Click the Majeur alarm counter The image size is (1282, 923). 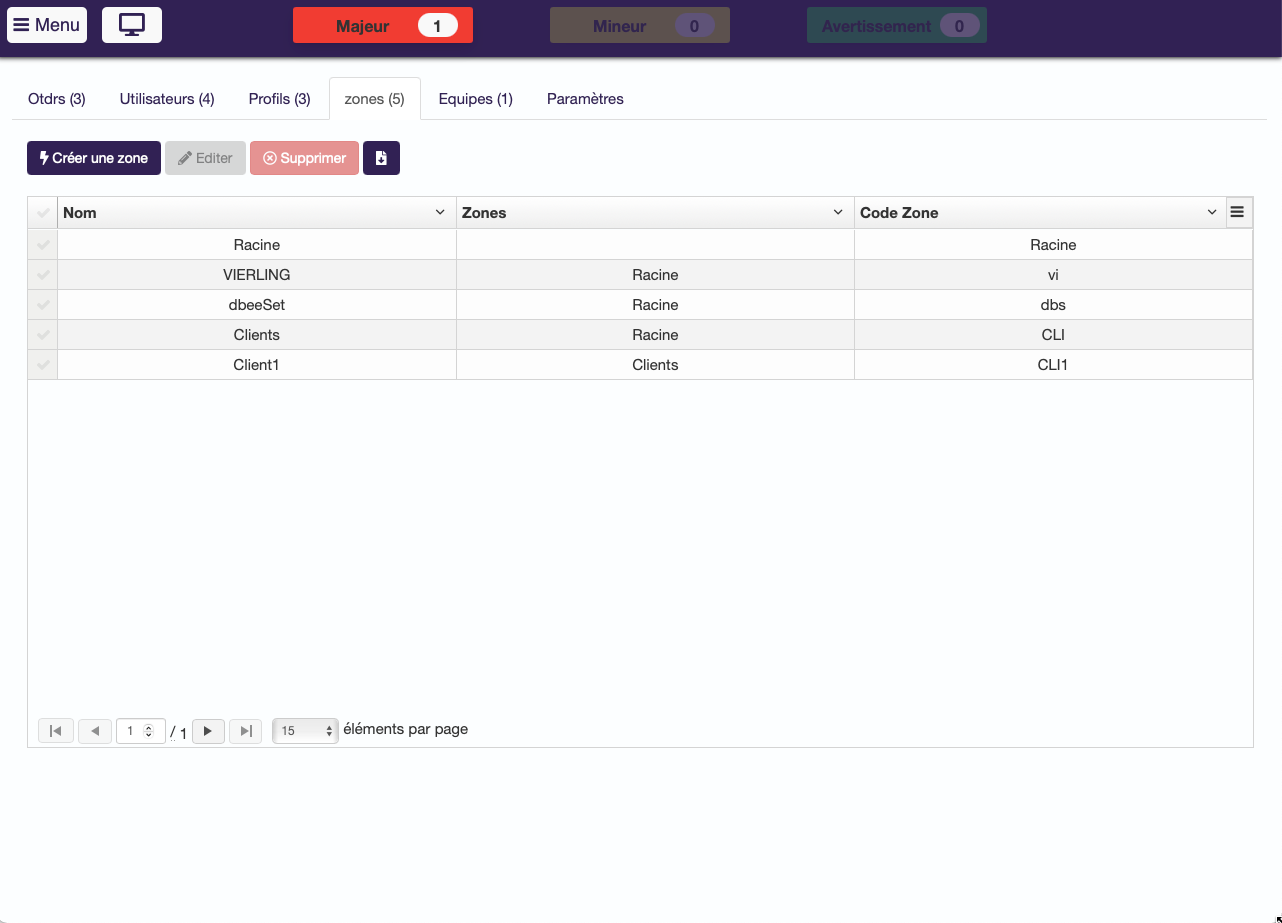pyautogui.click(x=383, y=26)
